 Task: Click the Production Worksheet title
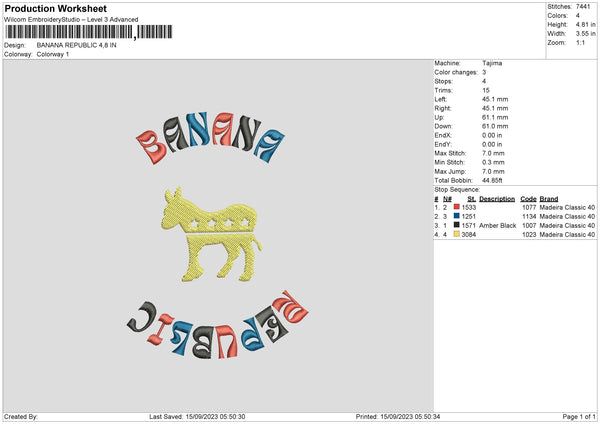(x=55, y=8)
